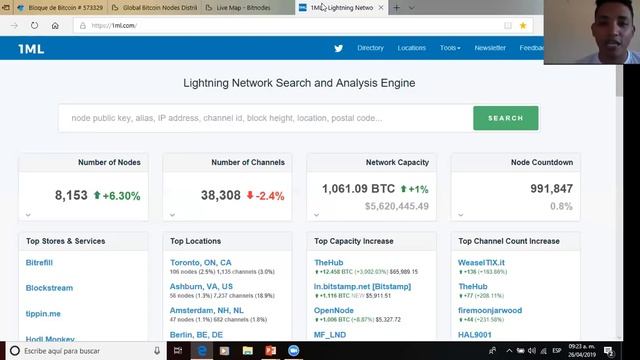Click the Windows Cortana search circle icon

click(x=15, y=351)
